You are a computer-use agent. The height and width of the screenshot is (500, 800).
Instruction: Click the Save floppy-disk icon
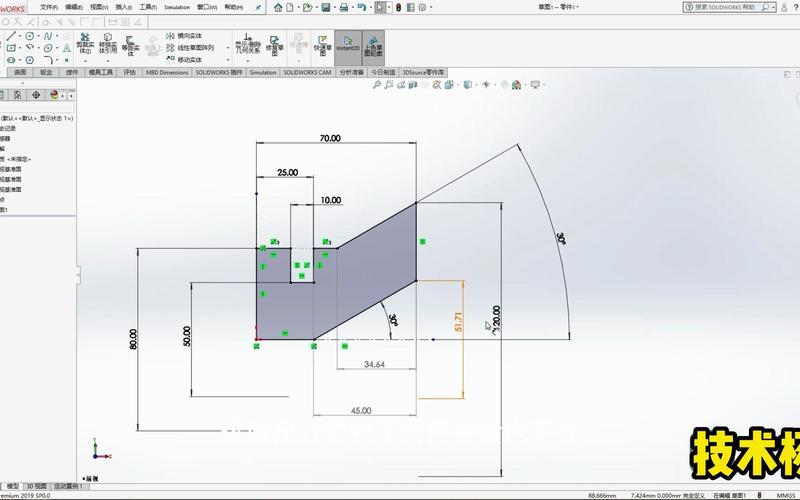326,7
